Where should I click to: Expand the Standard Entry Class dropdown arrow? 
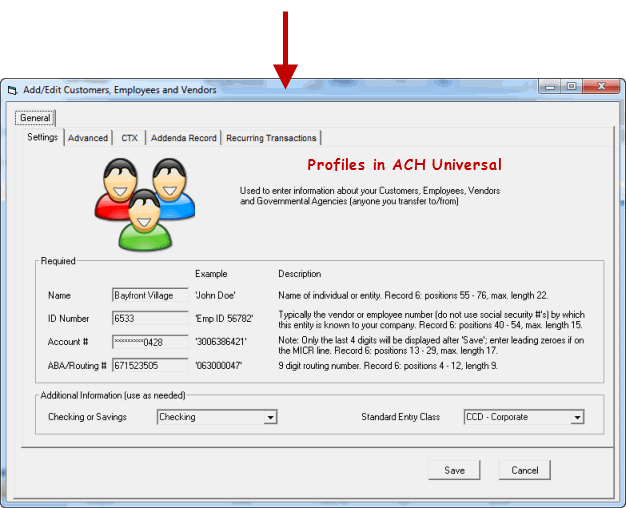[577, 417]
